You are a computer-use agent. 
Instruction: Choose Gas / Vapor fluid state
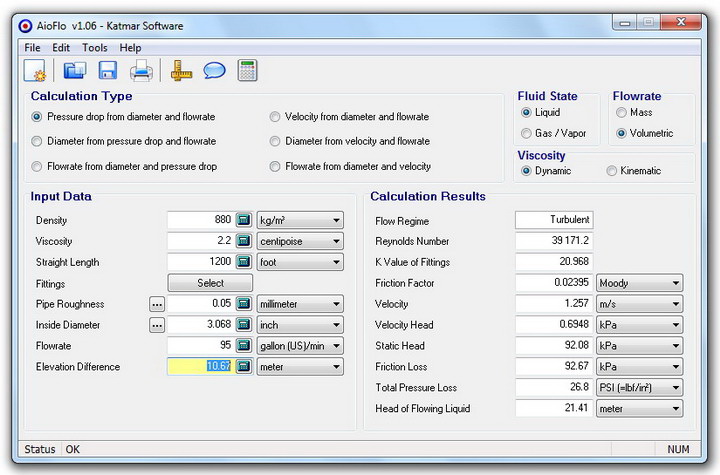tap(553, 133)
